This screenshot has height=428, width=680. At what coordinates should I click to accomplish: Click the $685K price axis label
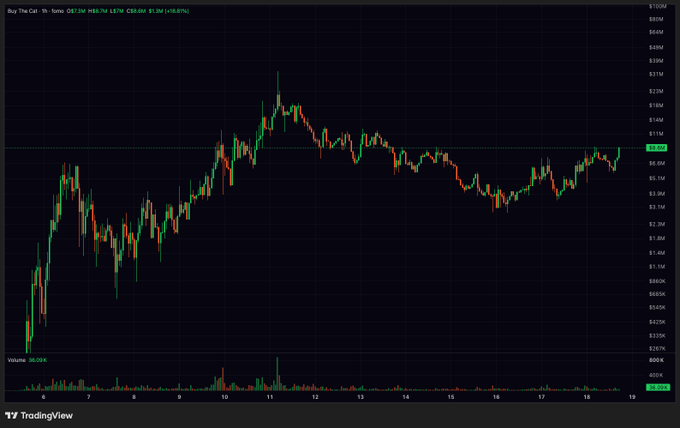tap(657, 294)
